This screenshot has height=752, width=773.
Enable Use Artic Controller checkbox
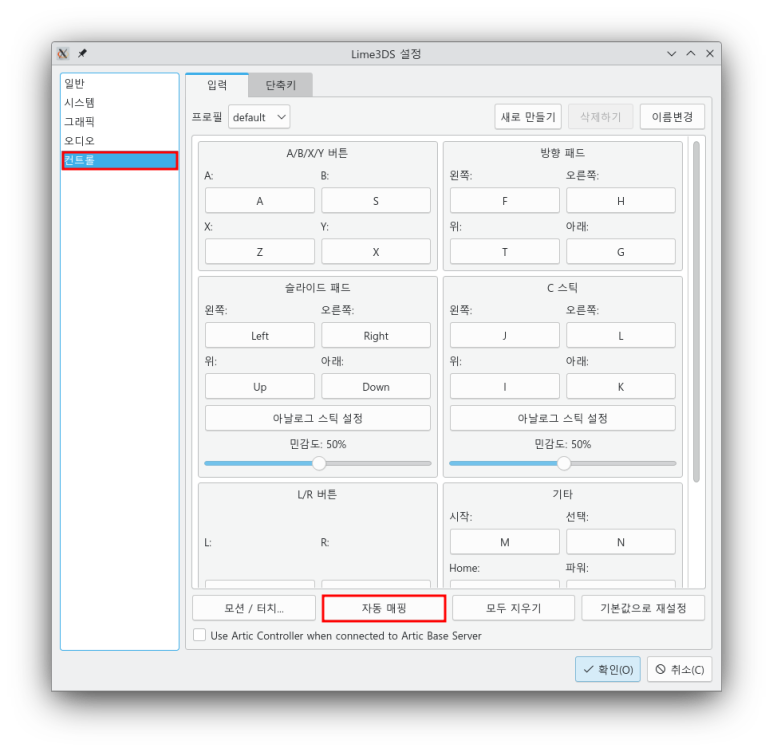tap(200, 635)
